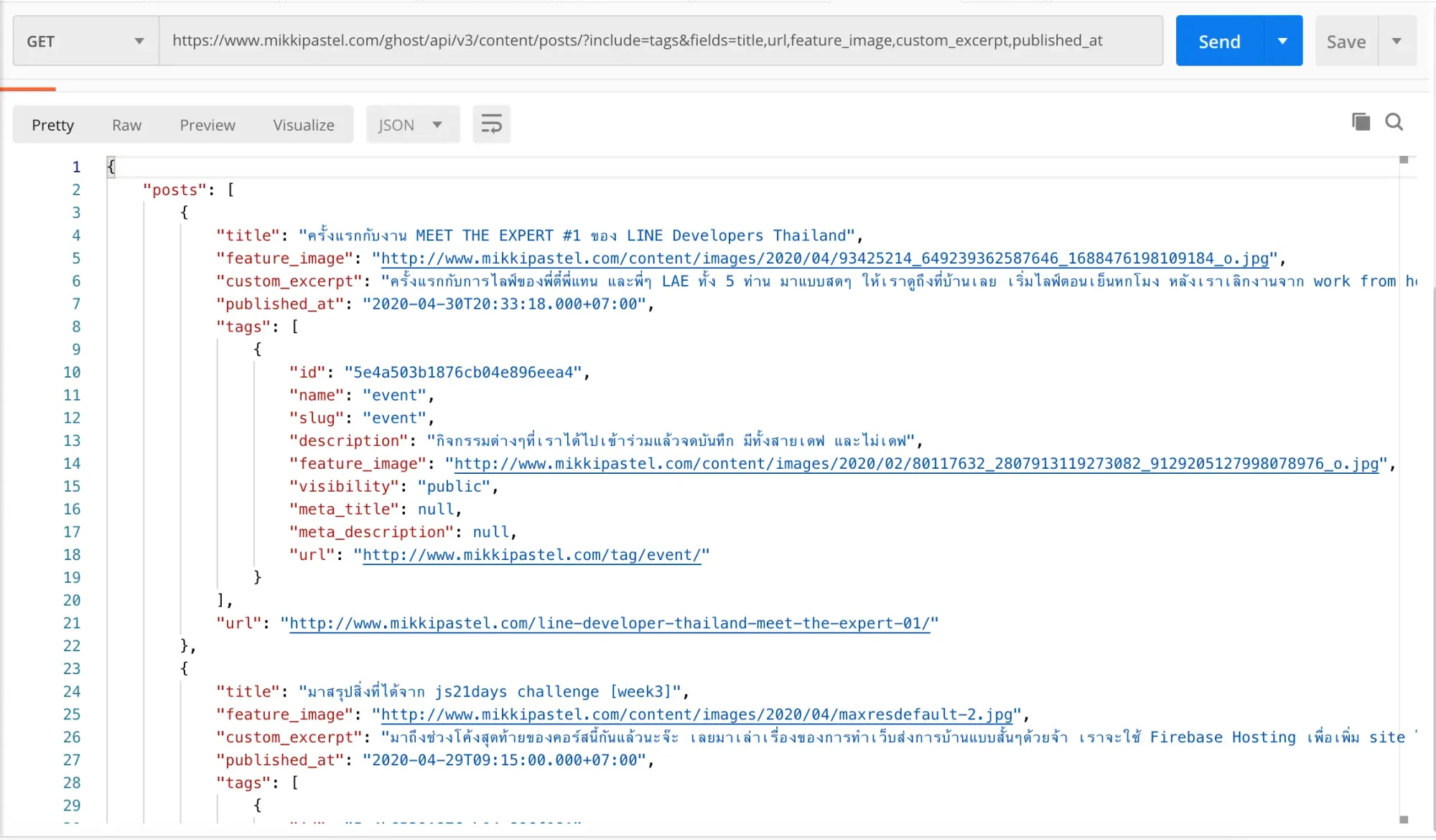Click the Send request button
Image resolution: width=1436 pixels, height=840 pixels.
tap(1219, 42)
